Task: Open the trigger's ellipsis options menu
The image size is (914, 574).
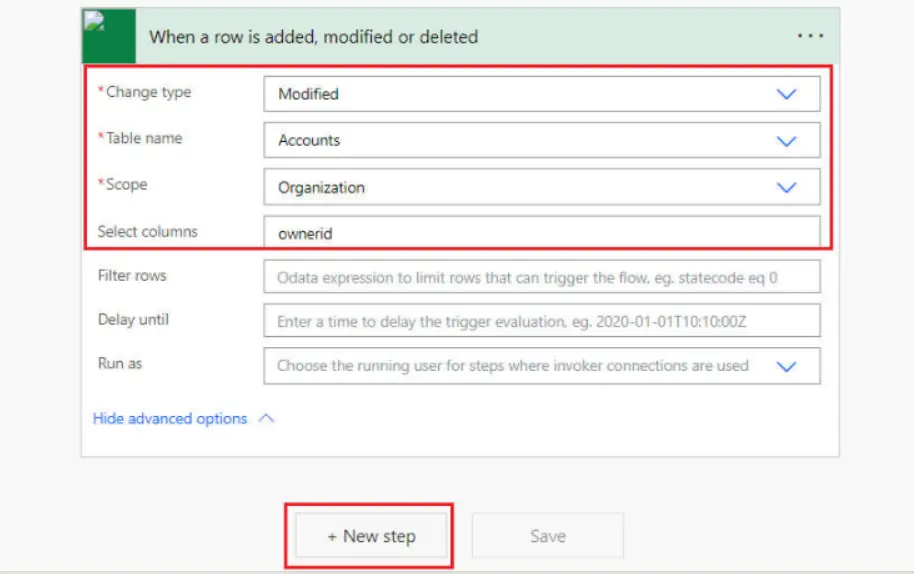Action: coord(810,36)
